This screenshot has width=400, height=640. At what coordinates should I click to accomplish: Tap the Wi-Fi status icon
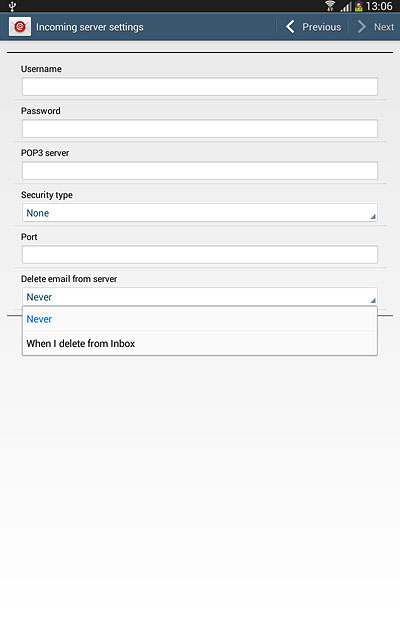pos(330,6)
